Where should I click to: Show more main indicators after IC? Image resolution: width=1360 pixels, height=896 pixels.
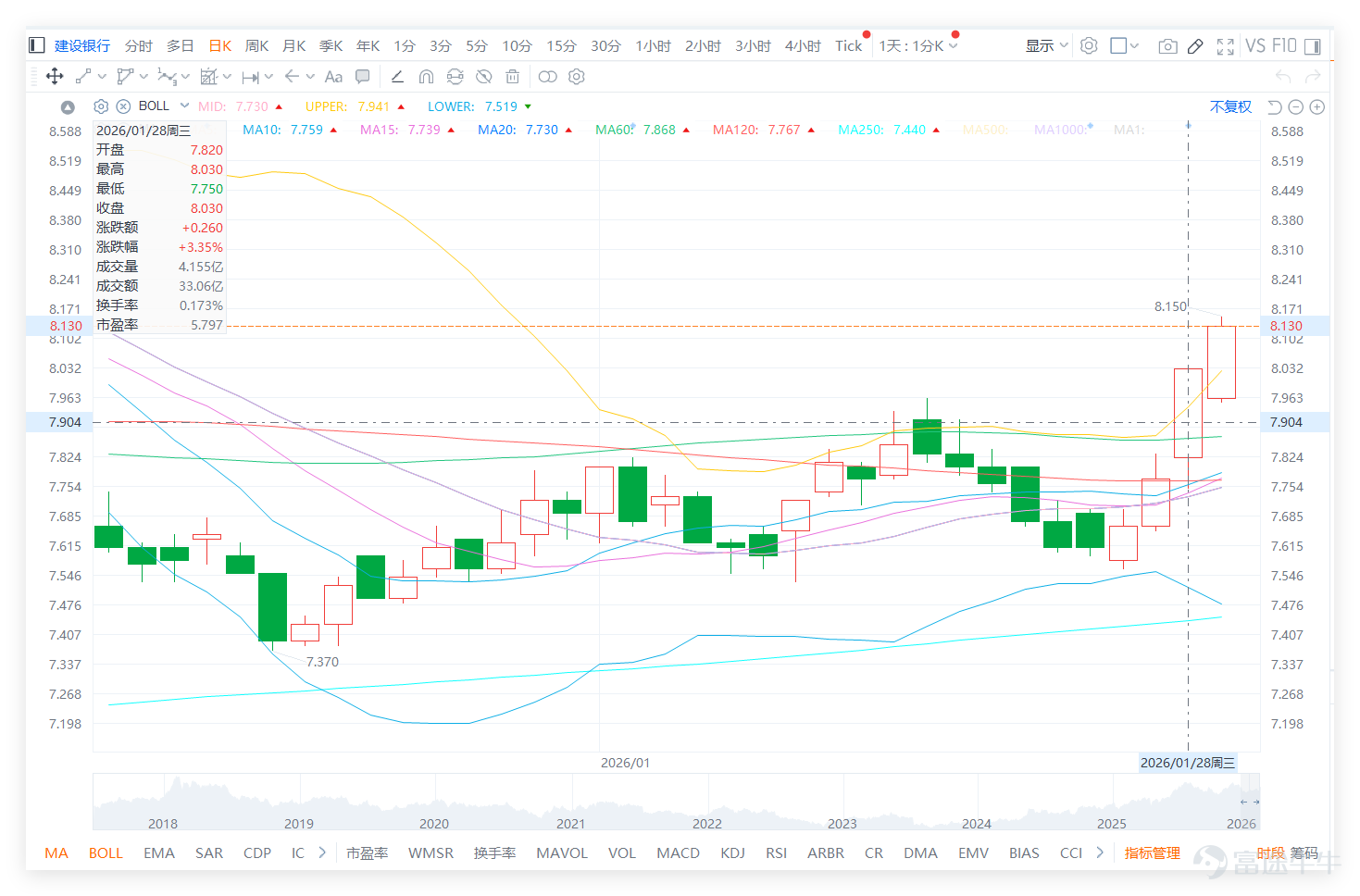tap(322, 852)
